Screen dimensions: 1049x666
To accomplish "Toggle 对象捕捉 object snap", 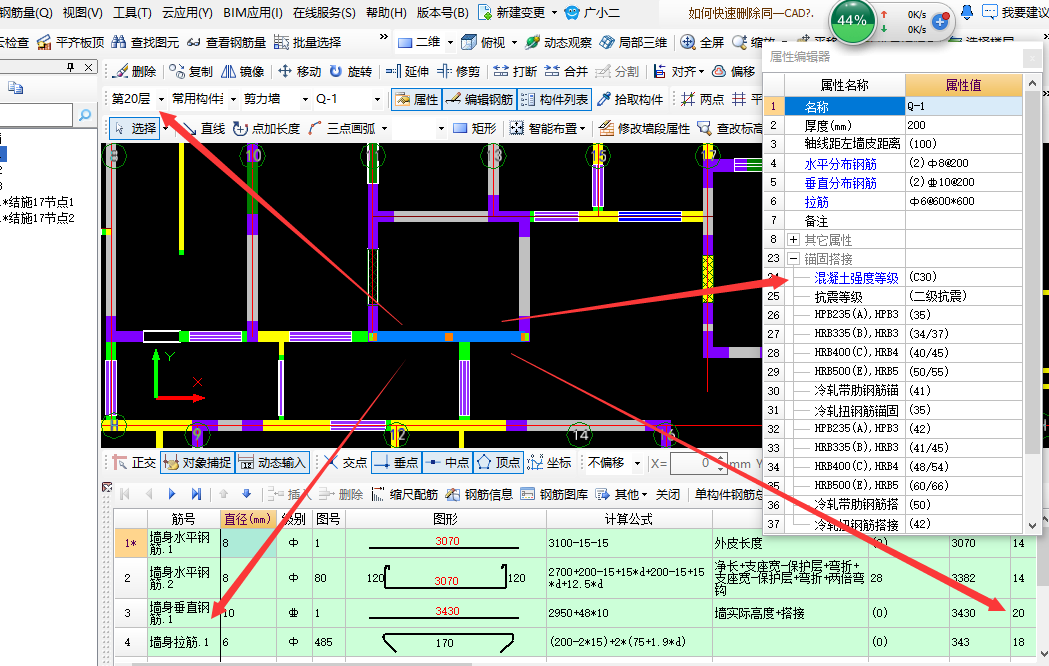I will (x=197, y=462).
